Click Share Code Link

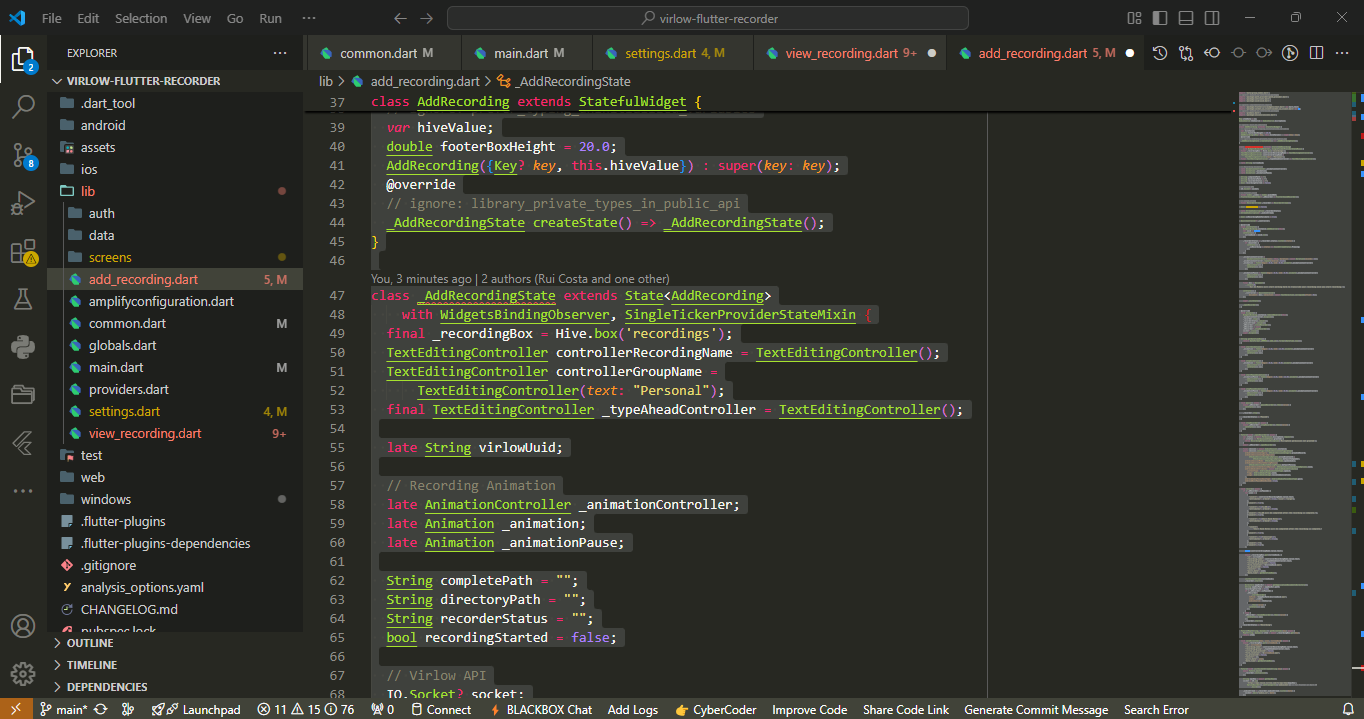tap(906, 709)
